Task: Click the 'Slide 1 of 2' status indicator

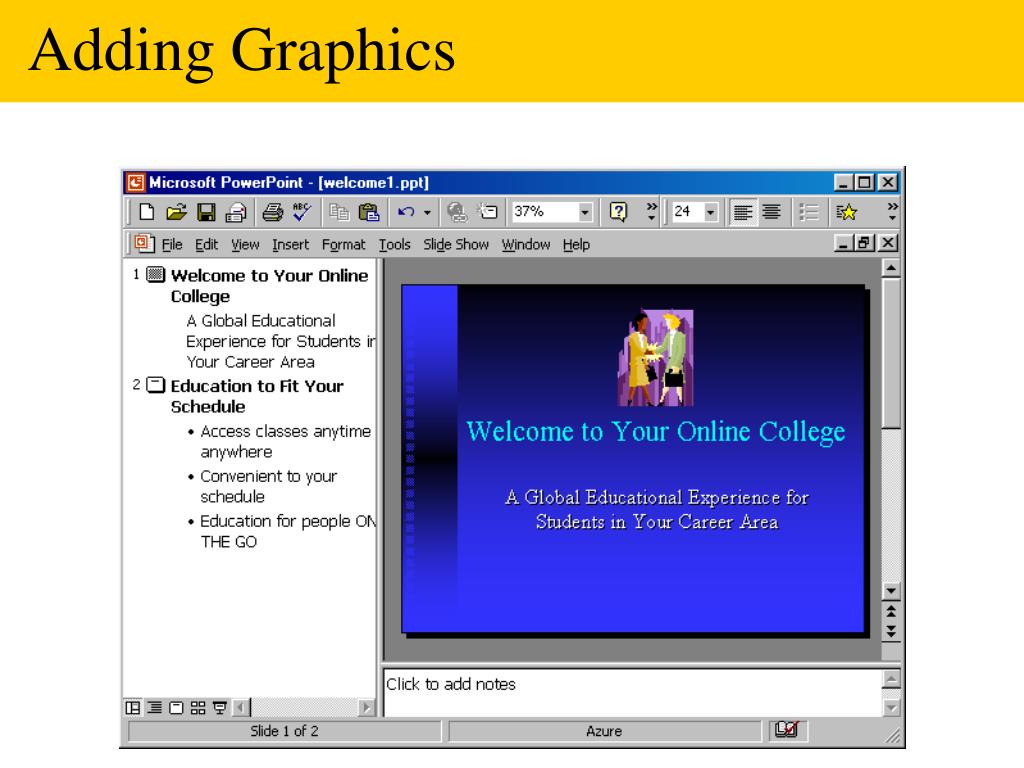Action: (284, 731)
